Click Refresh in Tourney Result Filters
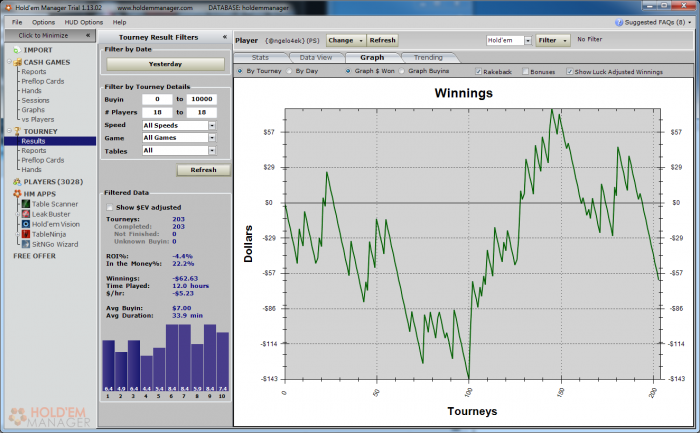 click(204, 170)
